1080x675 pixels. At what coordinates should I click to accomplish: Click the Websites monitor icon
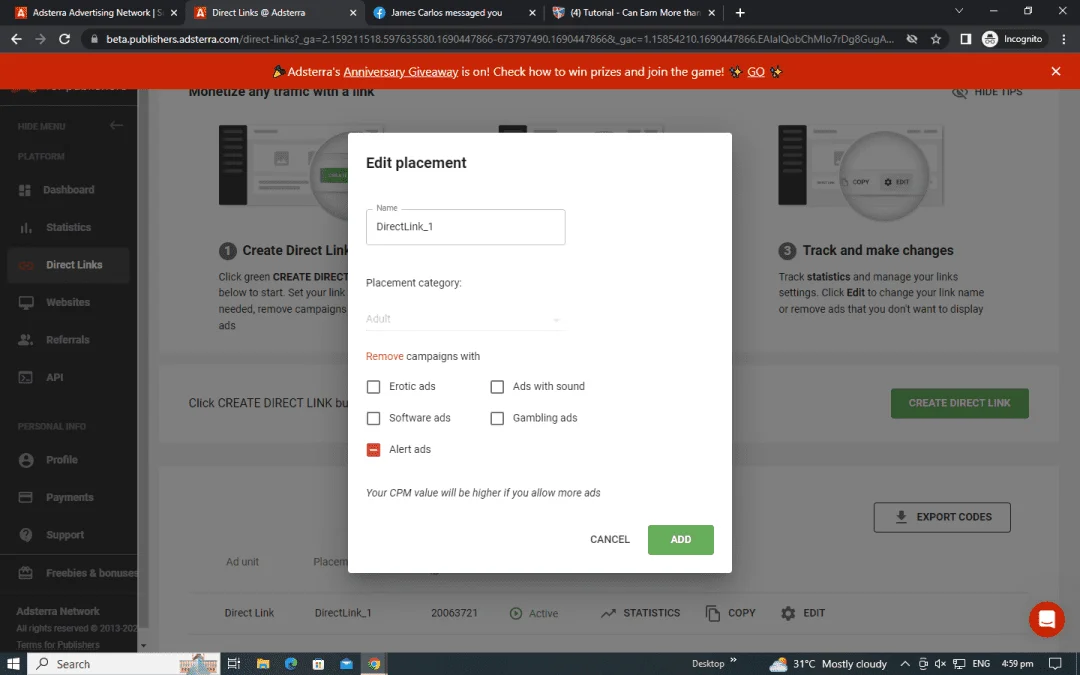[x=25, y=302]
